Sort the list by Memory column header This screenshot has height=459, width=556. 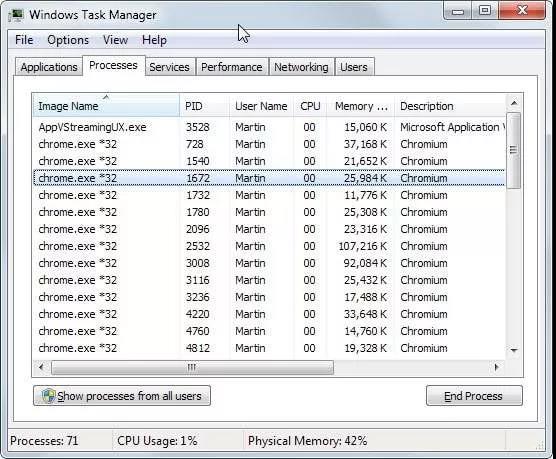point(361,106)
